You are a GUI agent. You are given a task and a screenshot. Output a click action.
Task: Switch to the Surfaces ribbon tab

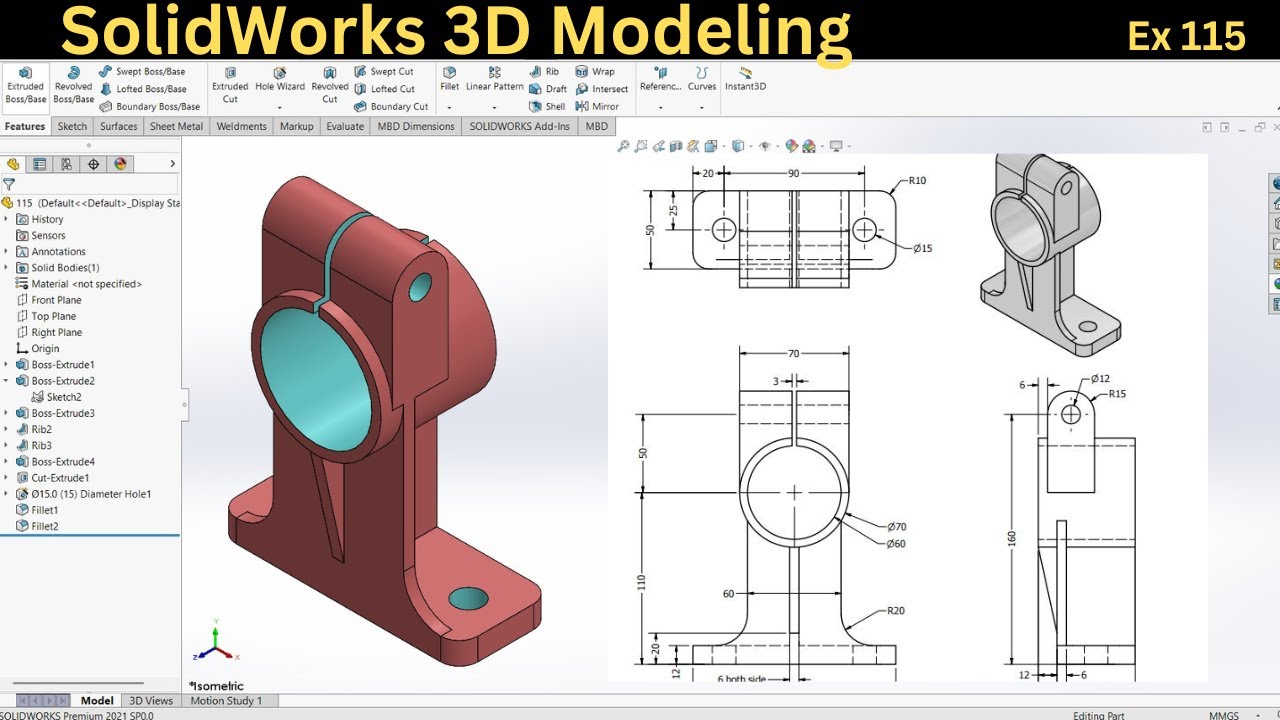tap(119, 126)
